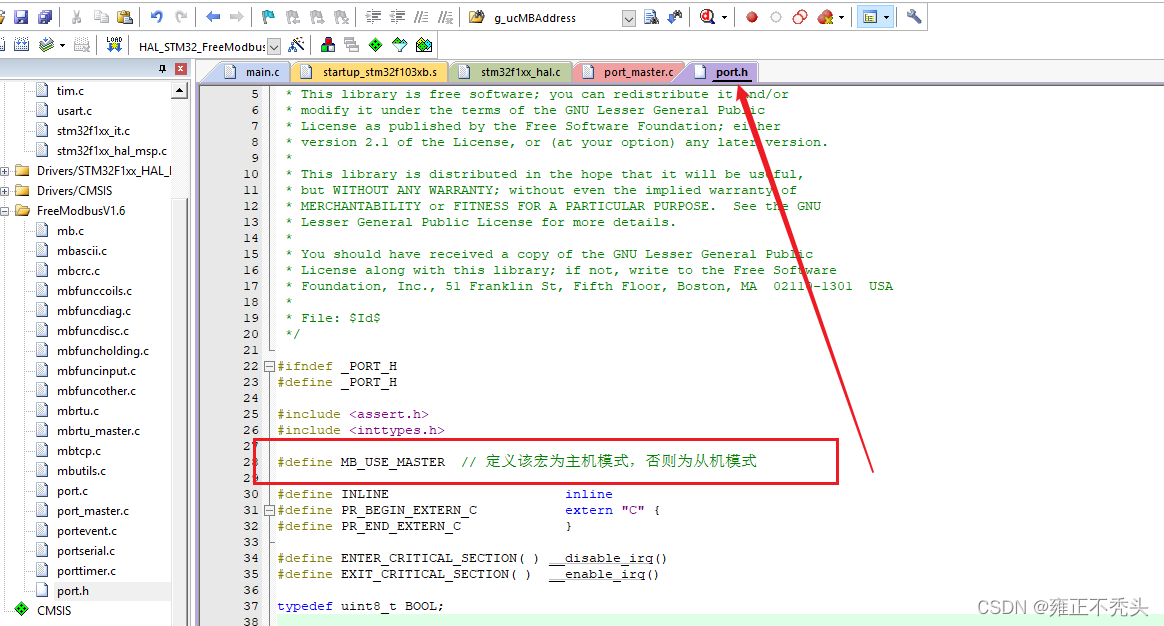Image resolution: width=1164 pixels, height=626 pixels.
Task: Collapse the PR_BEGIN_EXTERN_C fold on line 31
Action: coord(269,510)
